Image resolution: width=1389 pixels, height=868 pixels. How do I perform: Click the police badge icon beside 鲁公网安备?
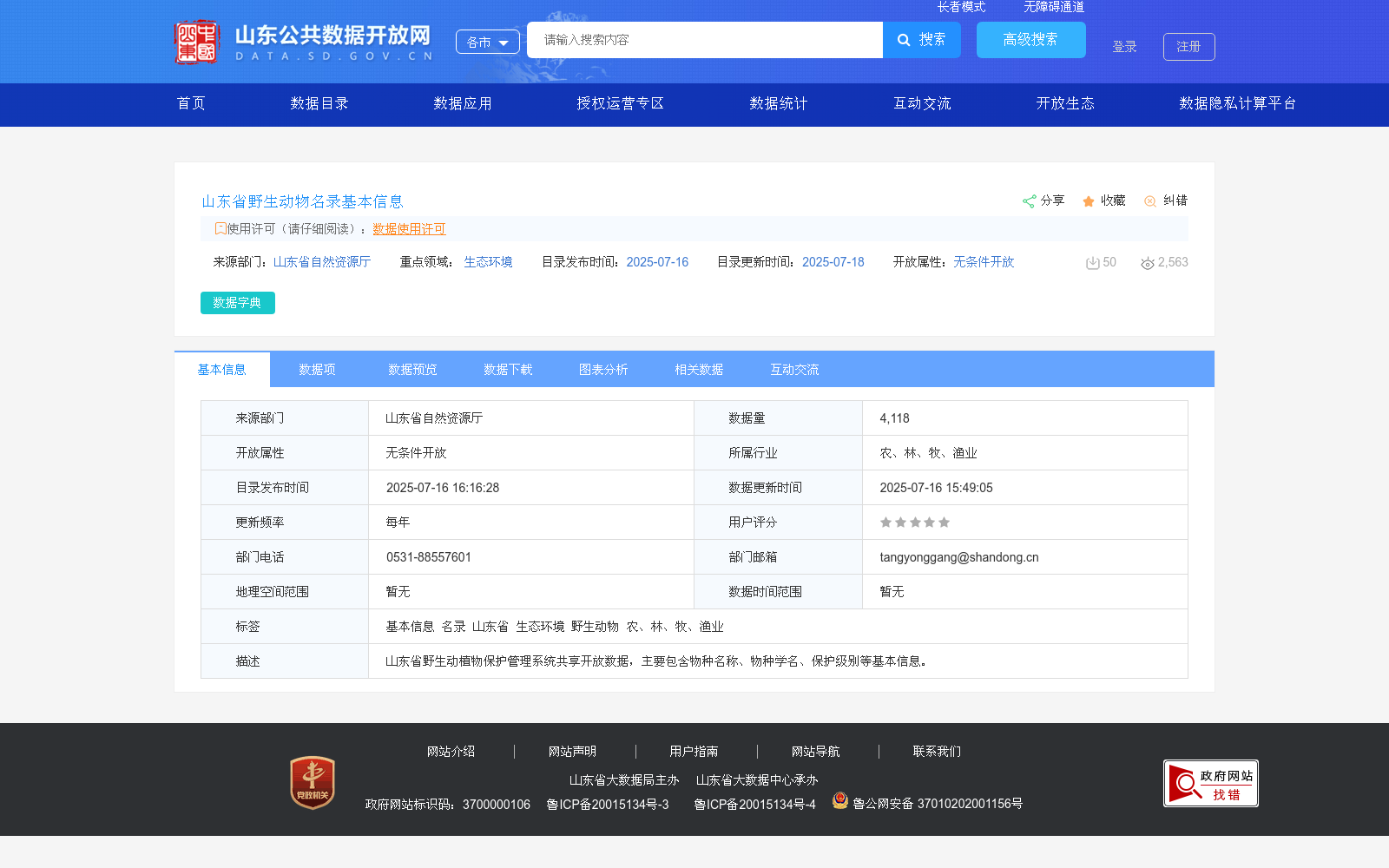pyautogui.click(x=840, y=800)
